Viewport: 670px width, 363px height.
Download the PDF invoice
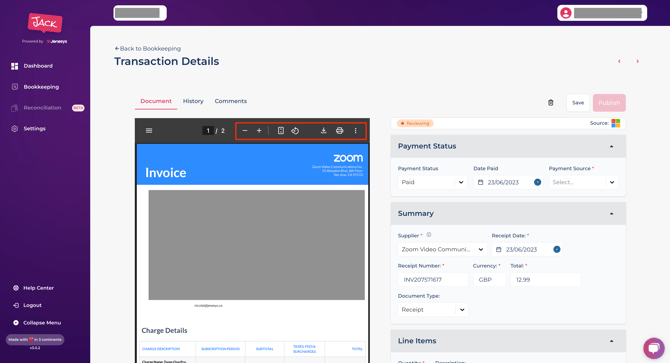[323, 131]
